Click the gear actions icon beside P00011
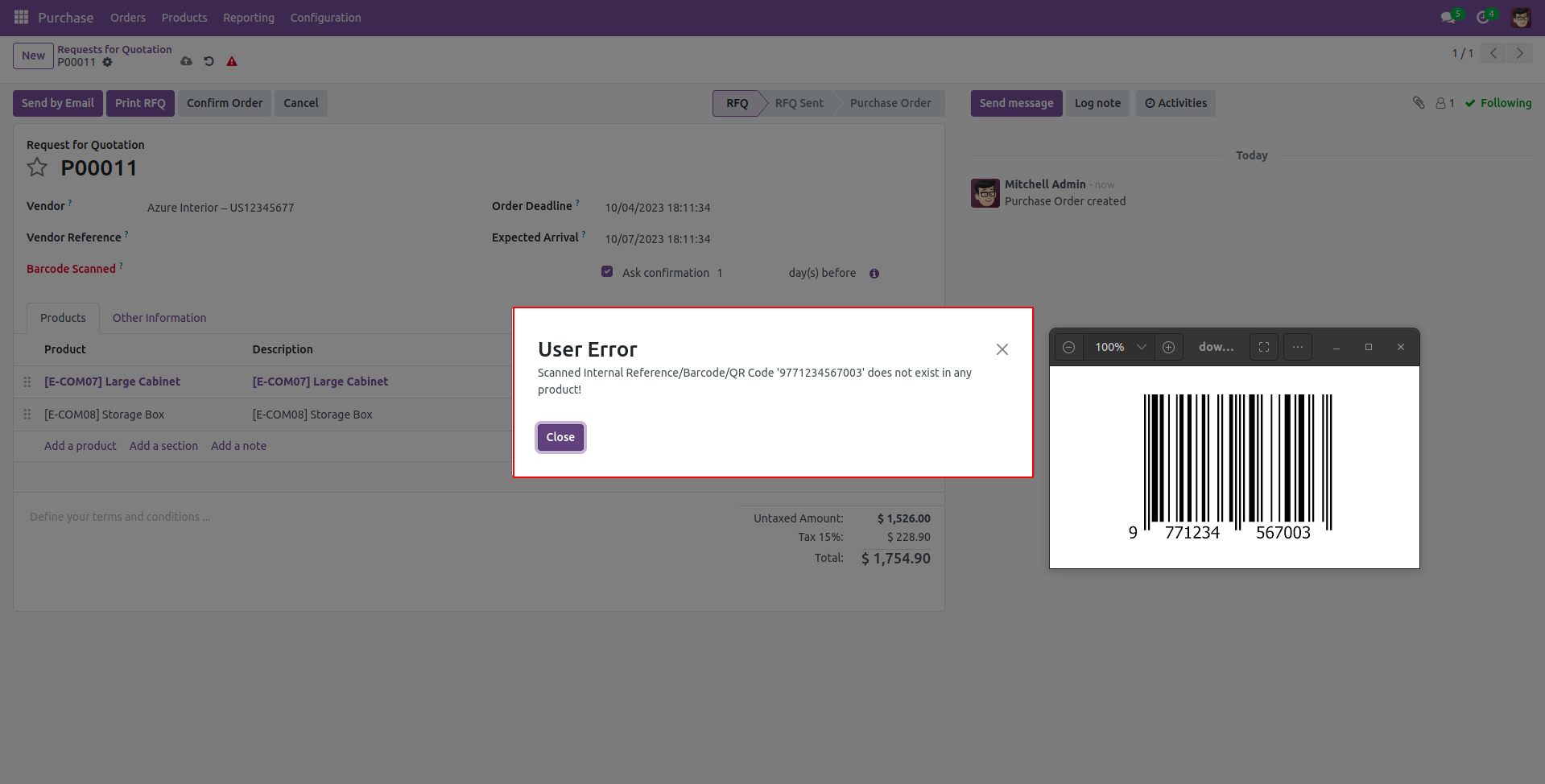Screen dimensions: 1545x784 tap(107, 62)
